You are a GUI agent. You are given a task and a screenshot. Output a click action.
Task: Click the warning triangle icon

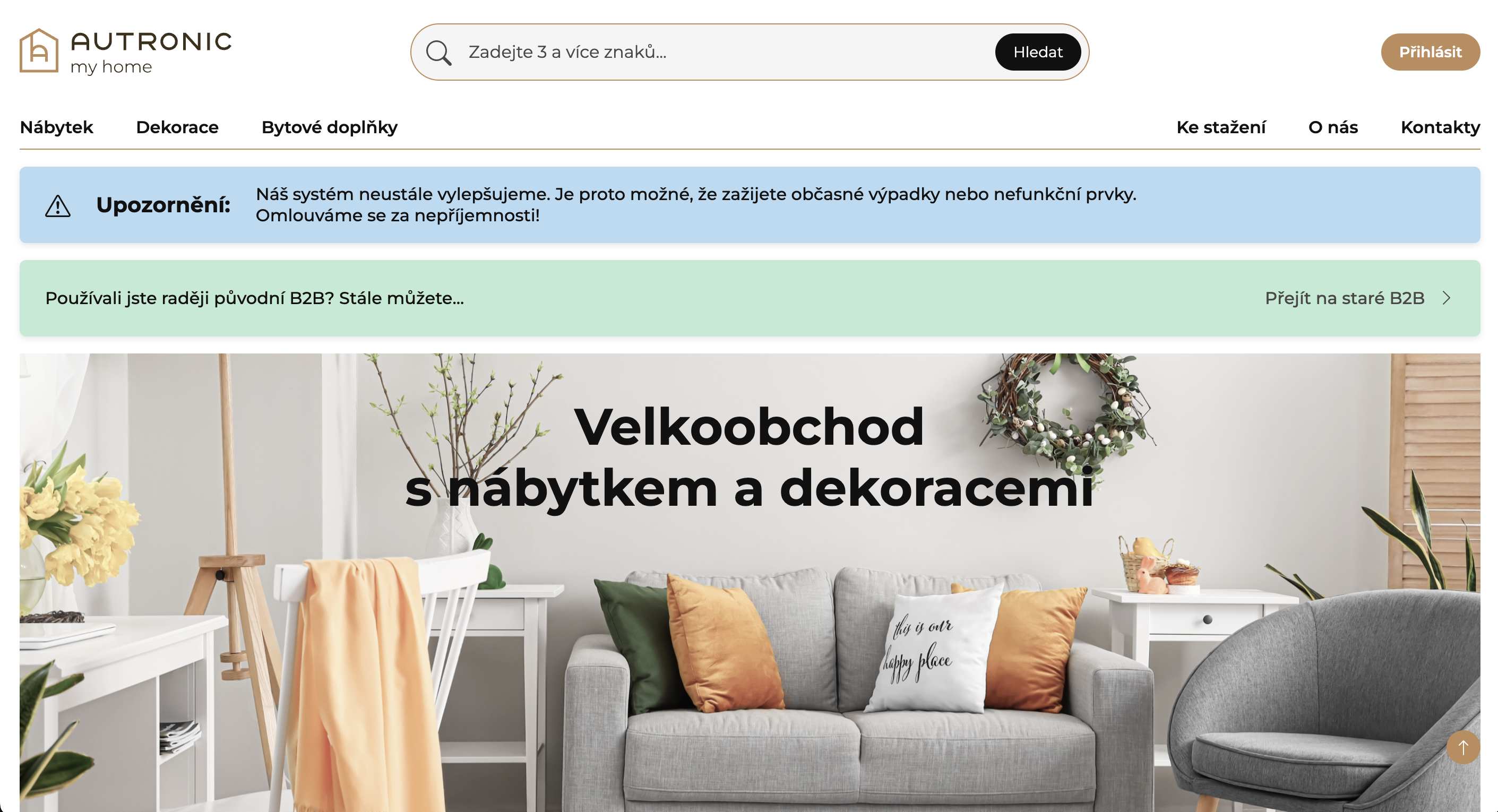coord(57,206)
